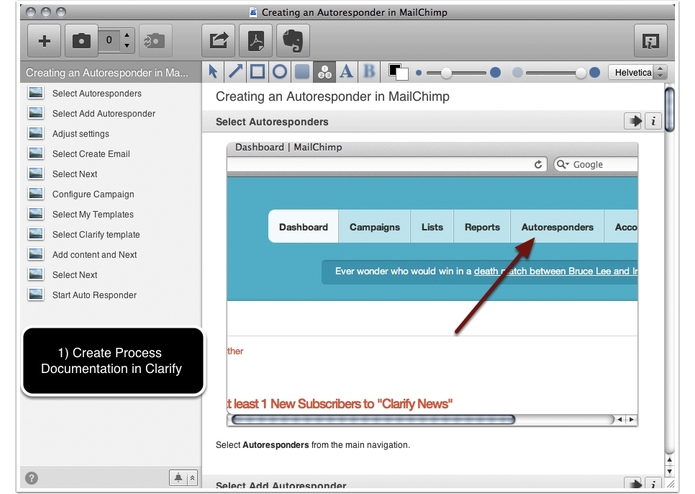Toggle the inspector panel icon at top right
Screen dimensions: 695x494
650,41
